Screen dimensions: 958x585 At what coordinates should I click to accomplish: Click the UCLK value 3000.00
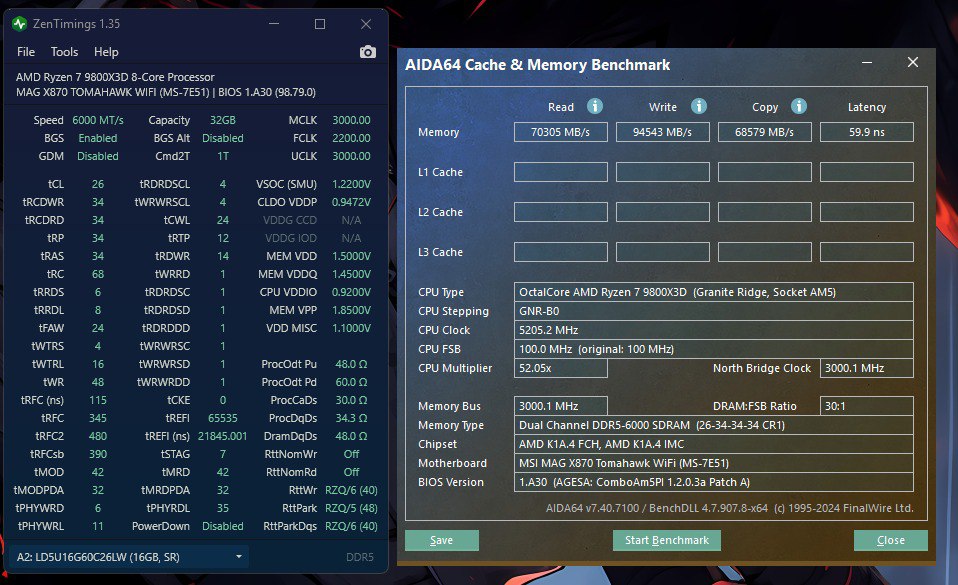[x=351, y=156]
